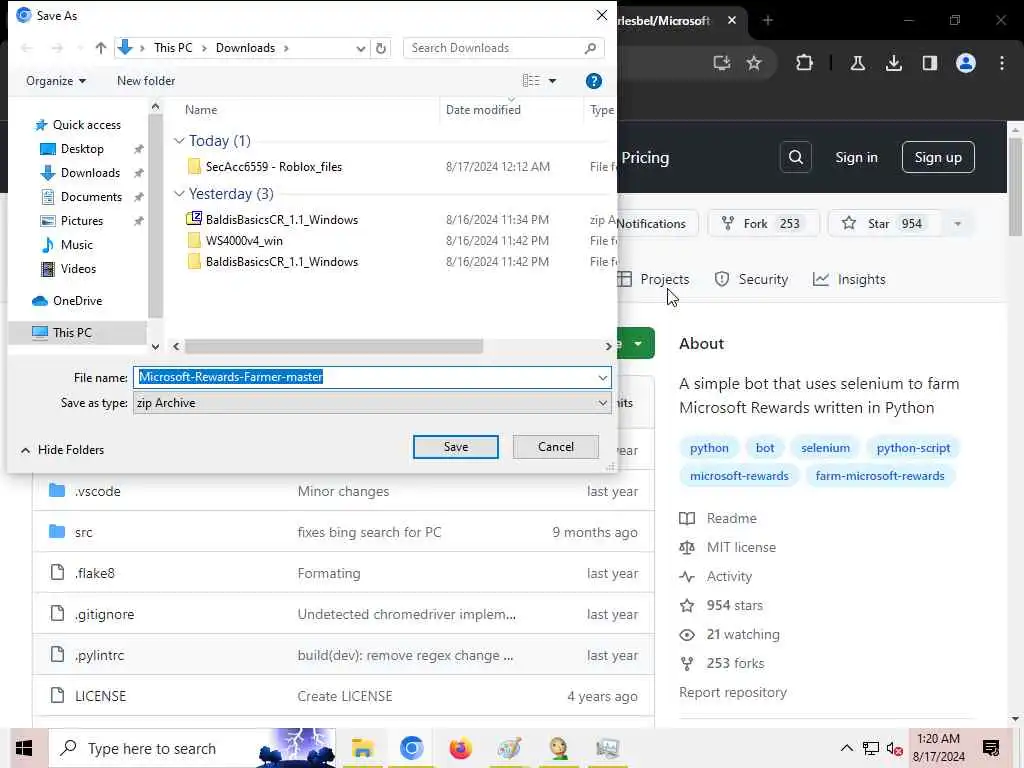Screen dimensions: 1024x768
Task: Open Chrome three-dot menu
Action: tap(1002, 63)
